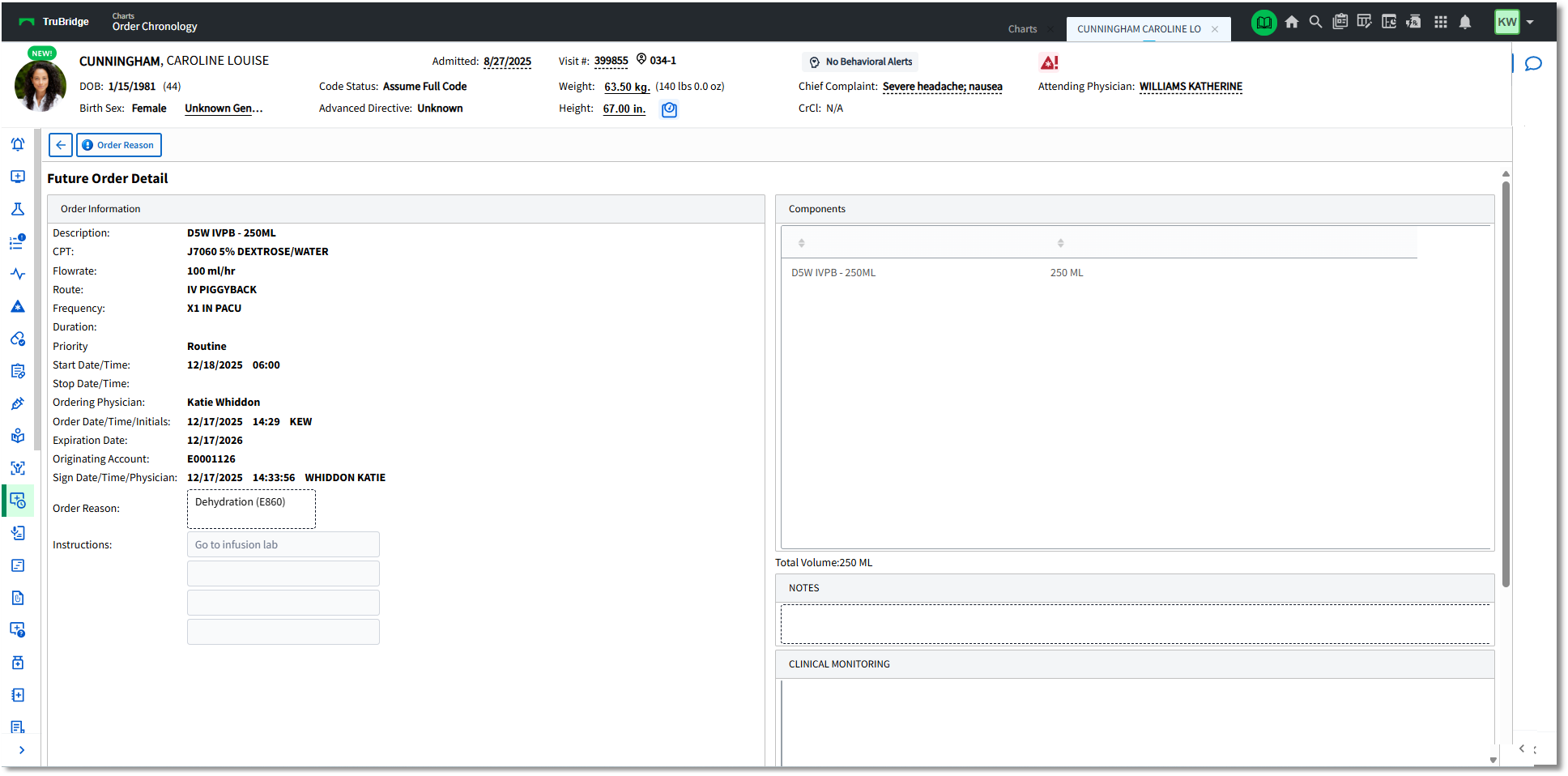The image size is (1568, 776).
Task: Sort the second Components column
Action: click(x=1060, y=243)
